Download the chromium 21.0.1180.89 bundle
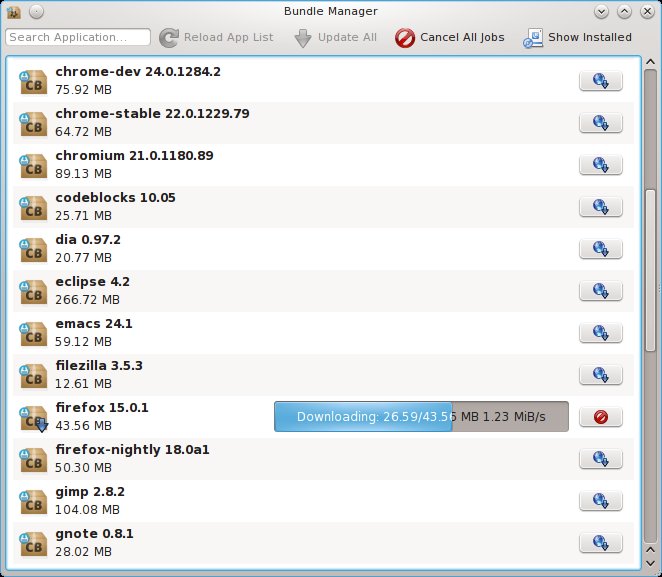This screenshot has width=662, height=577. pyautogui.click(x=600, y=165)
